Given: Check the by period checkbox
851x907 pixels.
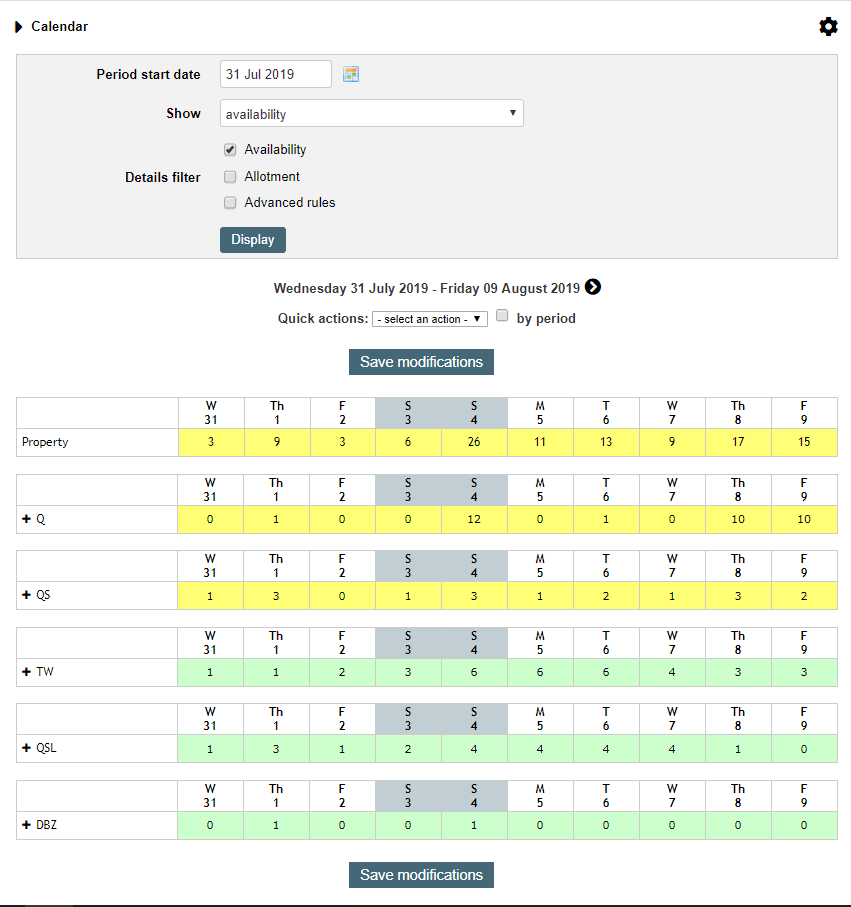Looking at the screenshot, I should point(501,315).
